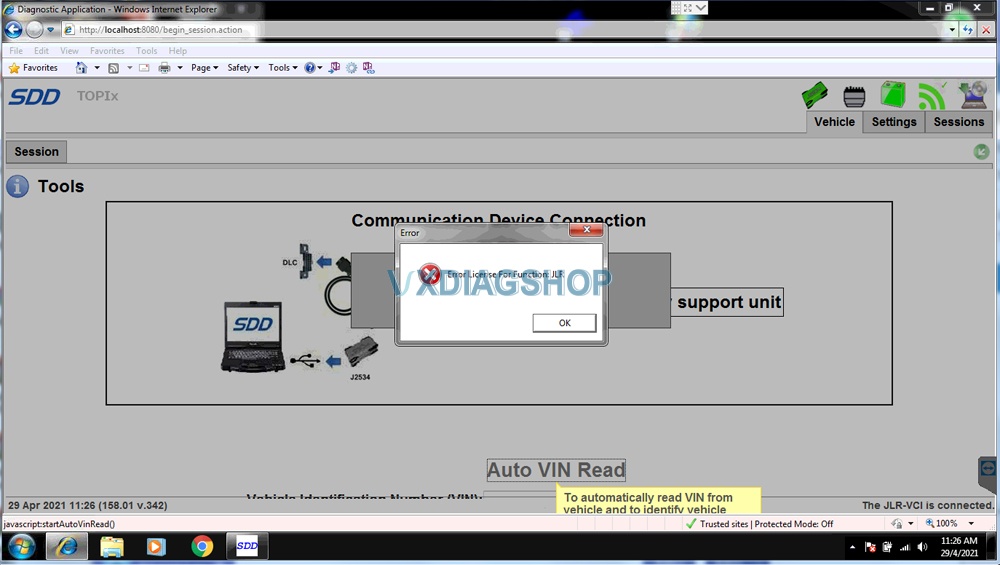Click the IE Home toolbar icon

81,68
